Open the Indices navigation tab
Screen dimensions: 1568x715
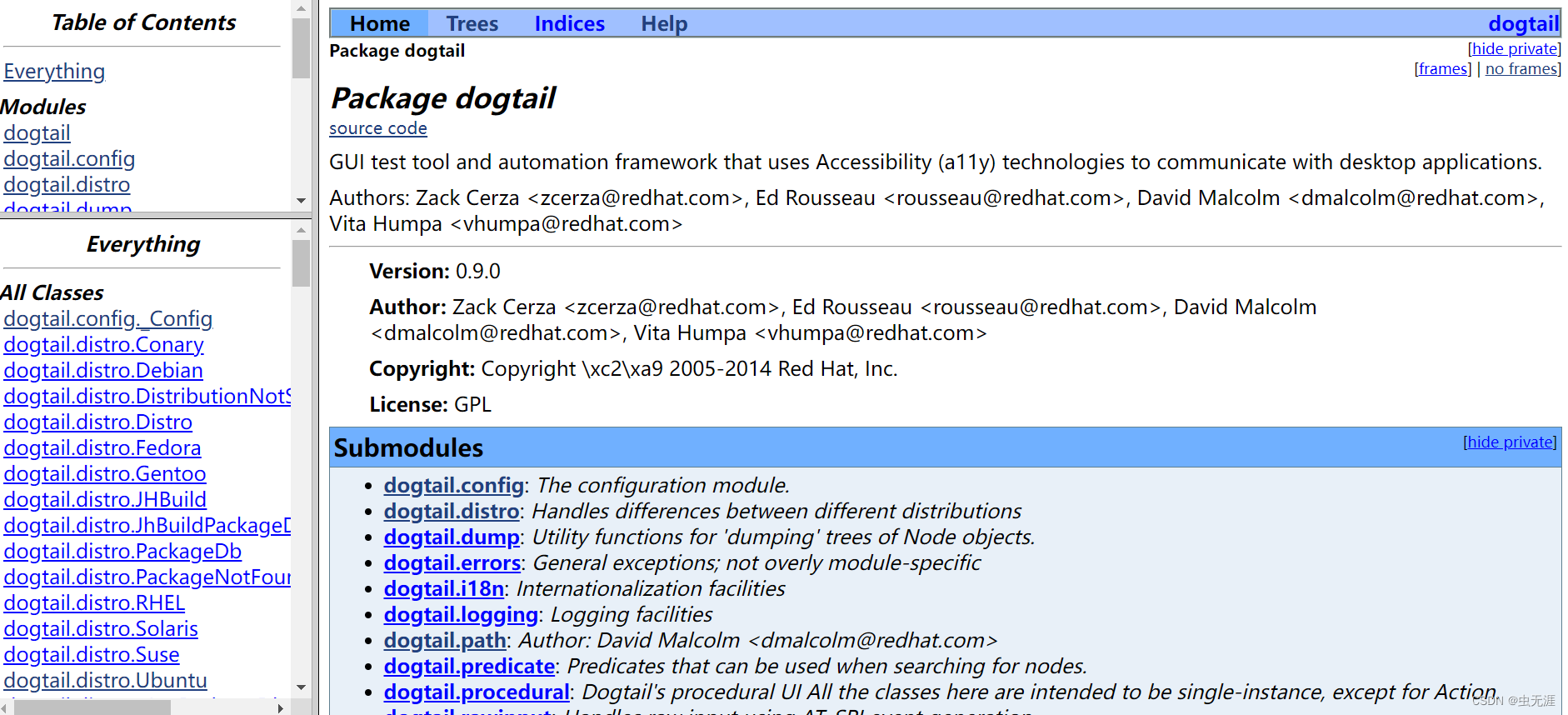(x=569, y=23)
